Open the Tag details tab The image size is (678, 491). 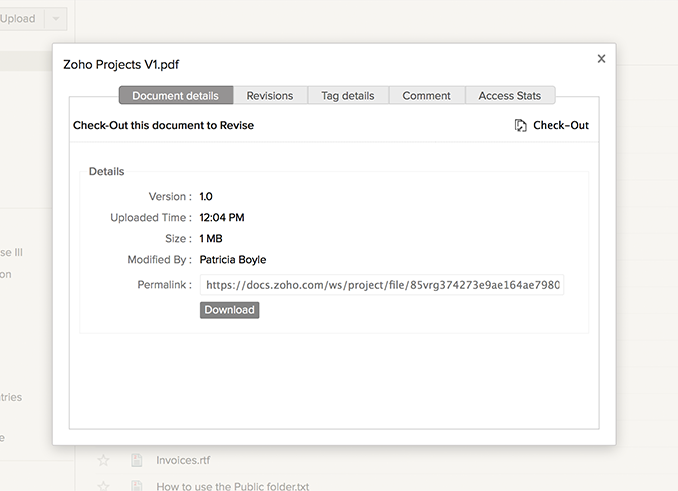pos(348,96)
